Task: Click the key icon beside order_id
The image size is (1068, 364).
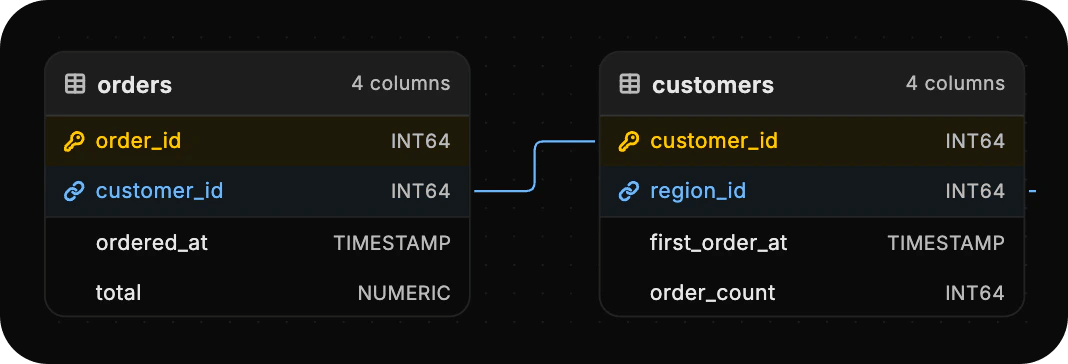Action: tap(74, 142)
